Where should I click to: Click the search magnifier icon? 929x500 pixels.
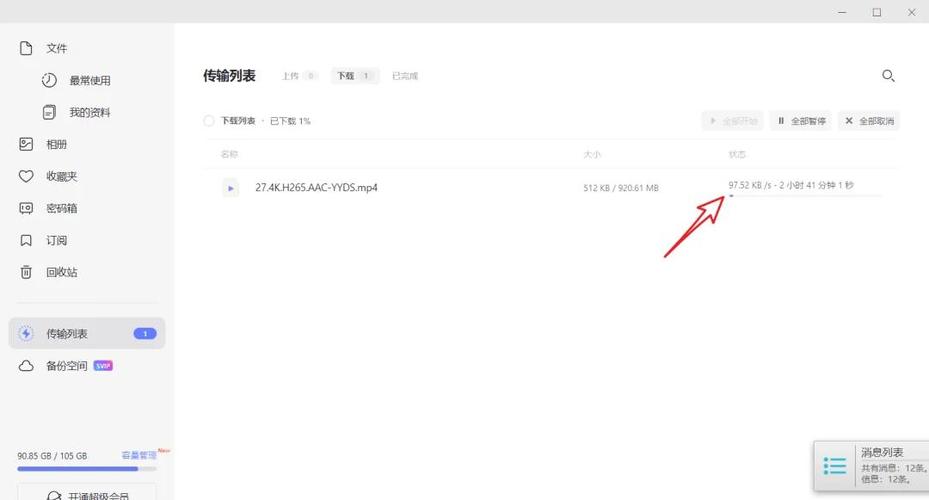pyautogui.click(x=887, y=76)
